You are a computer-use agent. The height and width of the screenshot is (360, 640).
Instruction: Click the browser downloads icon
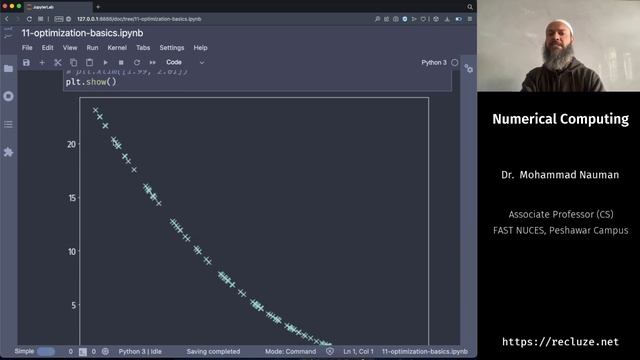tap(447, 19)
